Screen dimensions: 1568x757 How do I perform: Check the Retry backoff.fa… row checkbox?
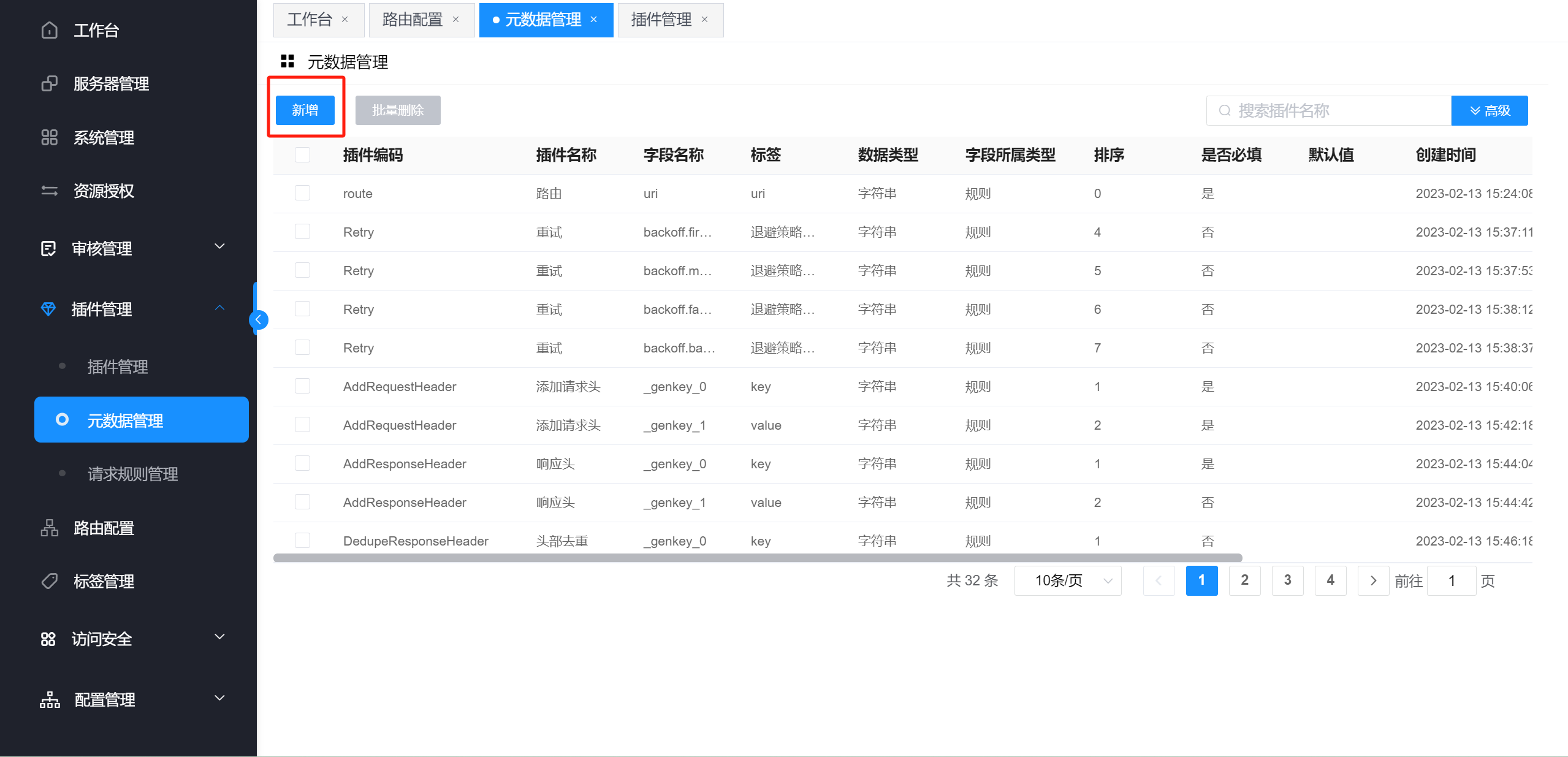coord(302,309)
